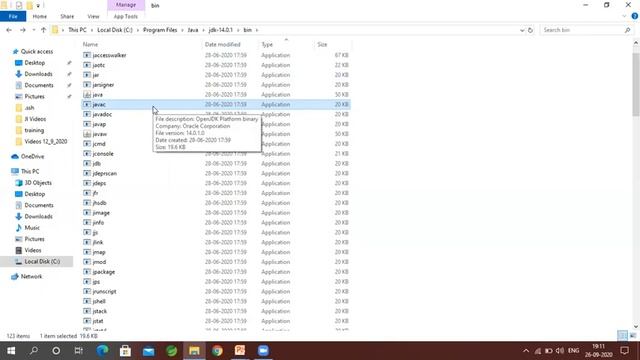
Task: Click the Back navigation arrow
Action: (9, 30)
